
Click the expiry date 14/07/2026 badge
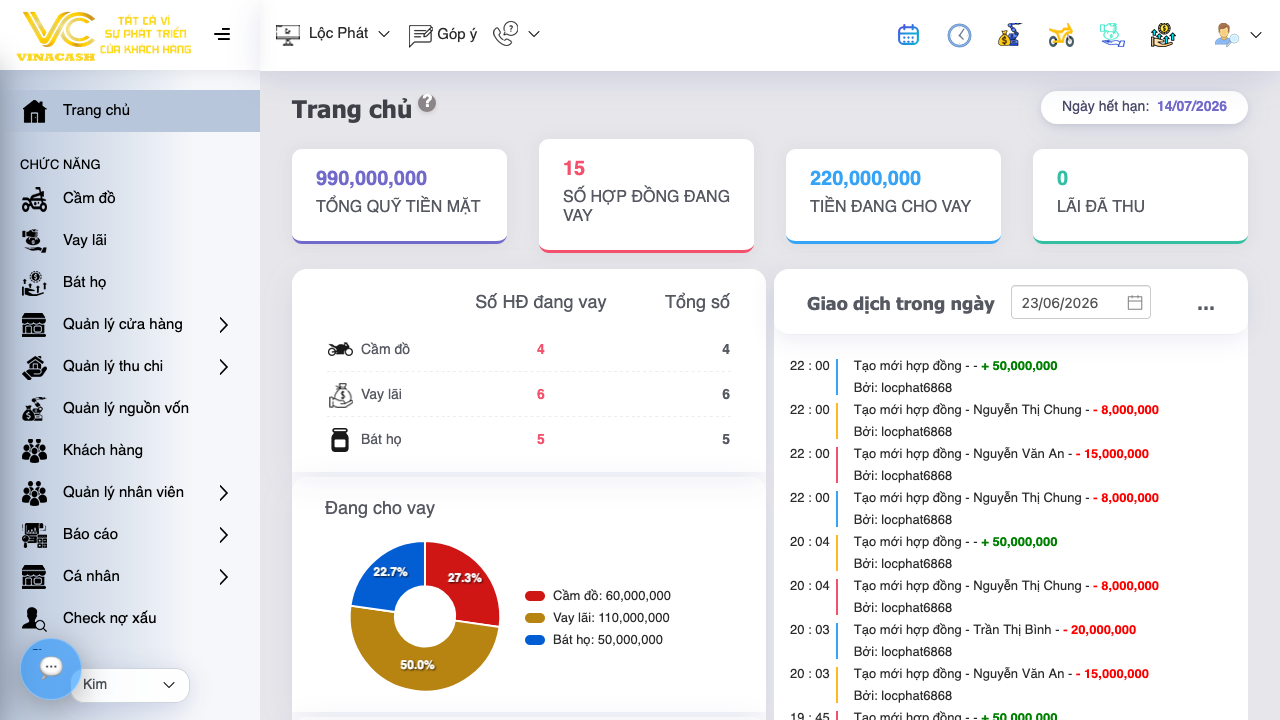click(x=1144, y=107)
